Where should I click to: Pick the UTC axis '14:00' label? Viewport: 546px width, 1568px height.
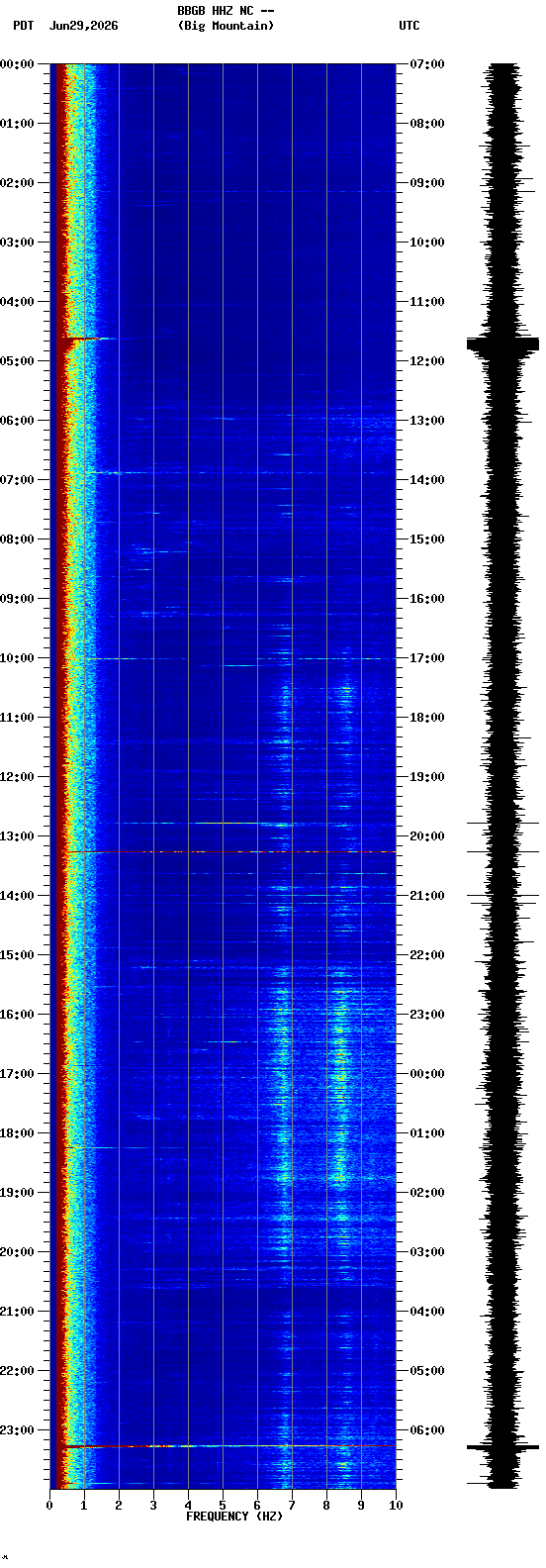click(427, 480)
